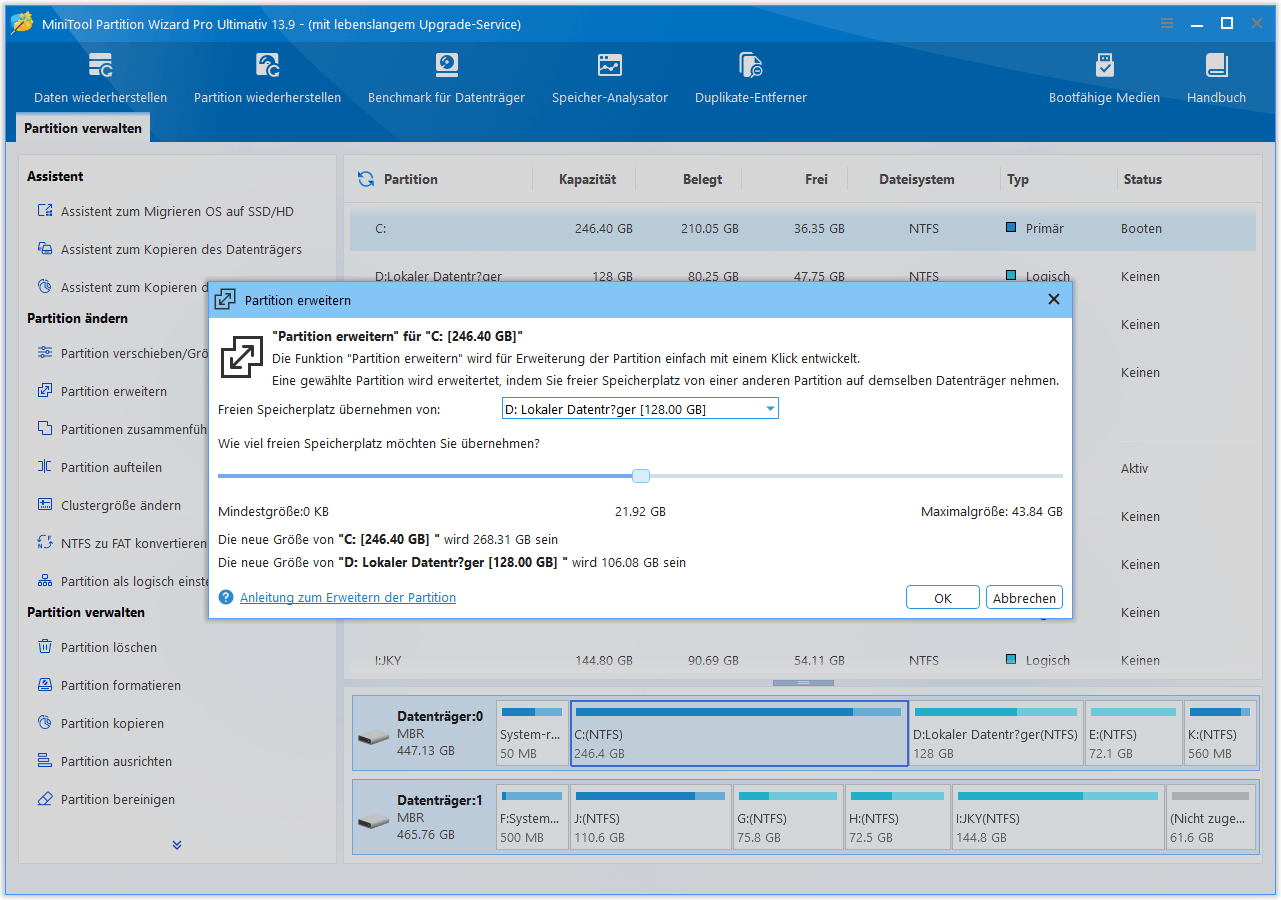
Task: Open the Handbuch manual
Action: (1216, 78)
